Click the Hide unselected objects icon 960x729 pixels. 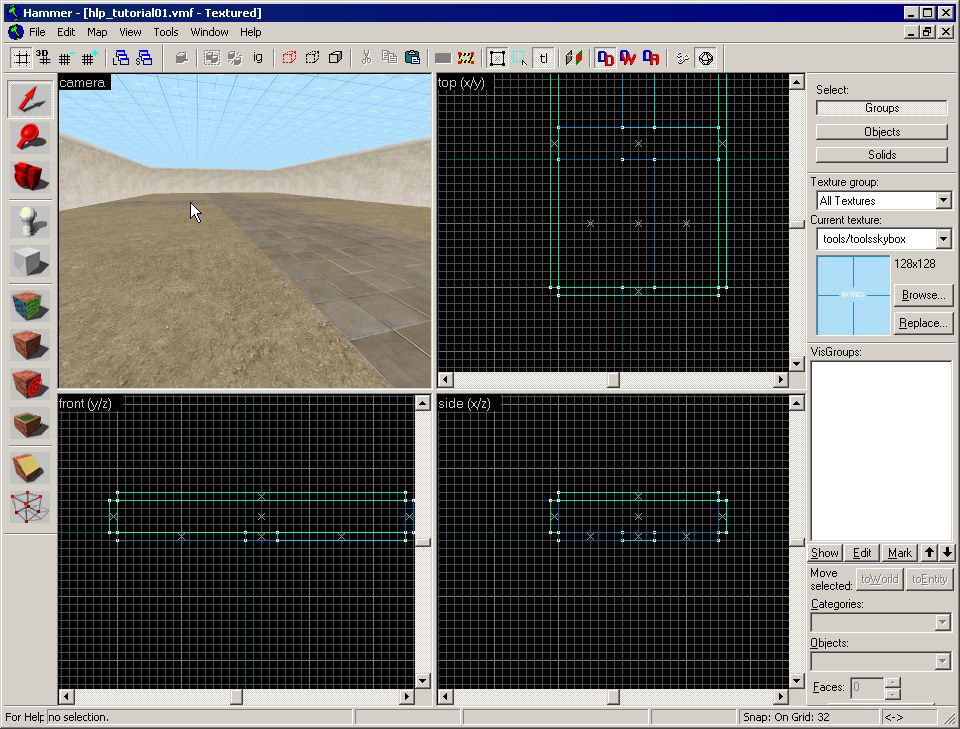pos(312,58)
